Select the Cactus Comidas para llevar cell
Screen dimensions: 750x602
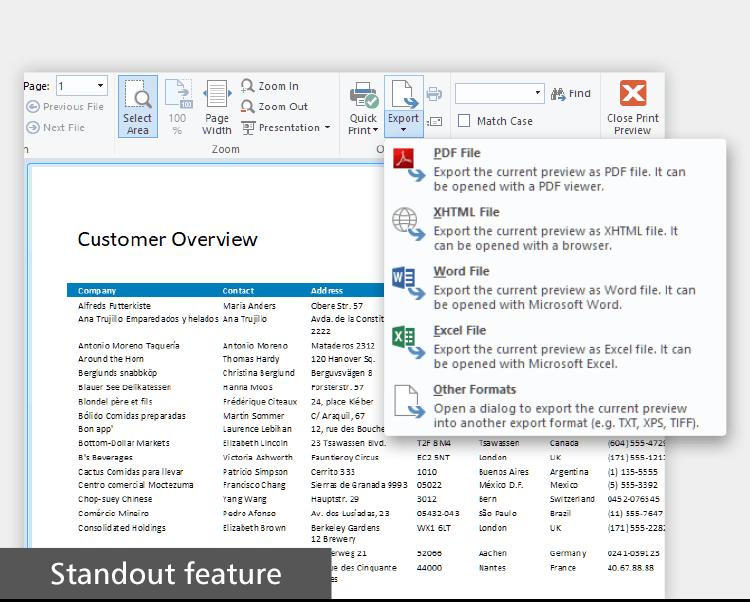pyautogui.click(x=131, y=472)
